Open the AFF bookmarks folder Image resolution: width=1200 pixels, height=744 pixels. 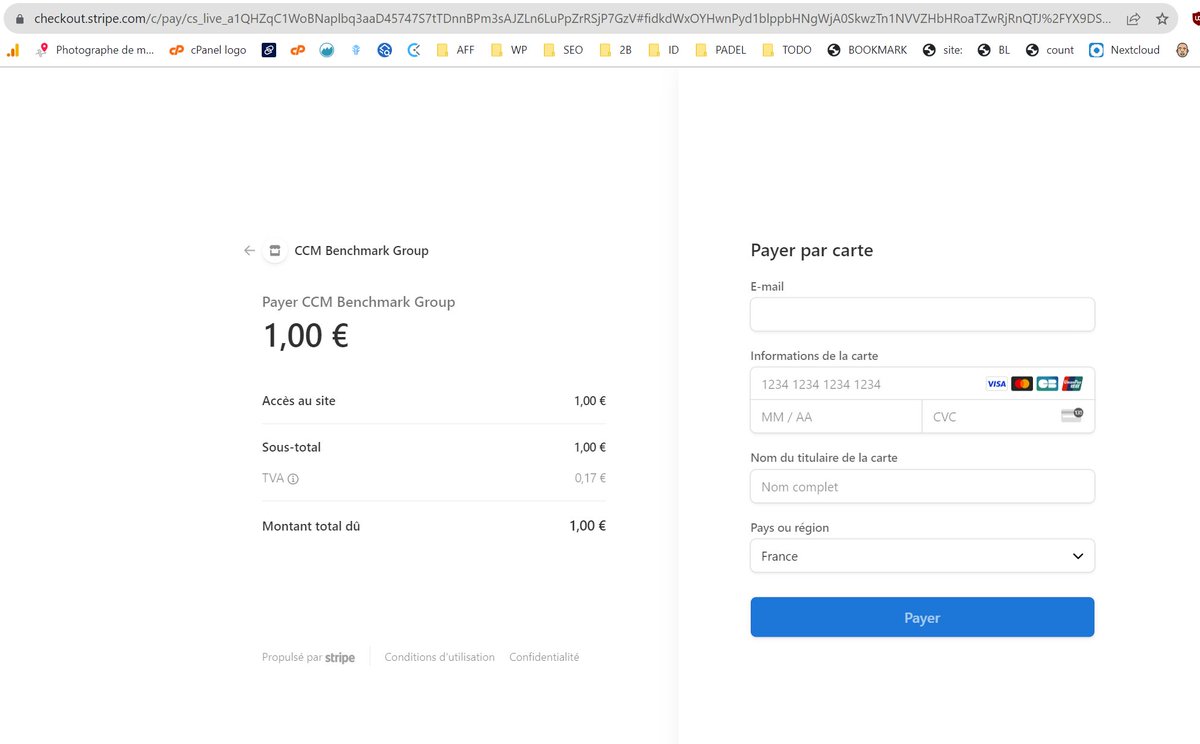pos(455,50)
